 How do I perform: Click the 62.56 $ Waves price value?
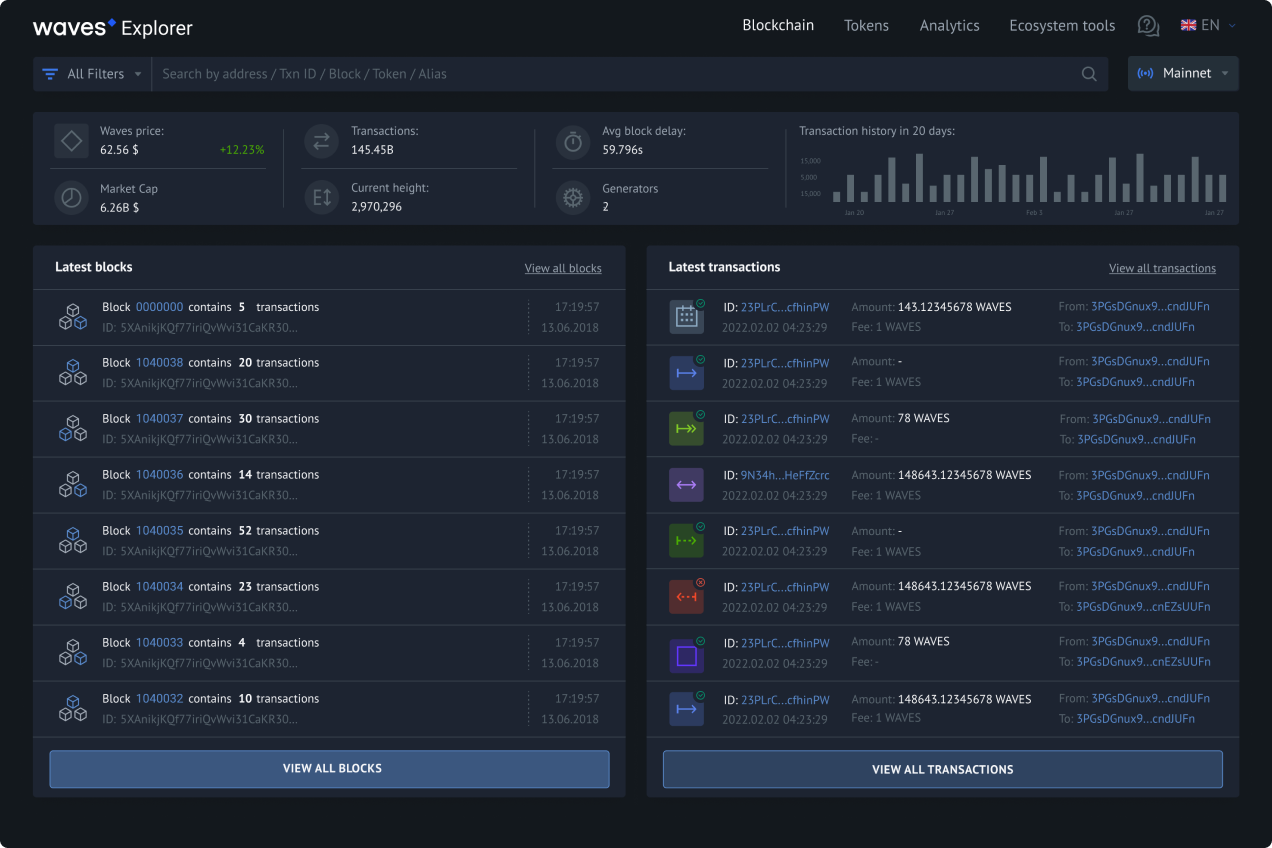click(119, 150)
